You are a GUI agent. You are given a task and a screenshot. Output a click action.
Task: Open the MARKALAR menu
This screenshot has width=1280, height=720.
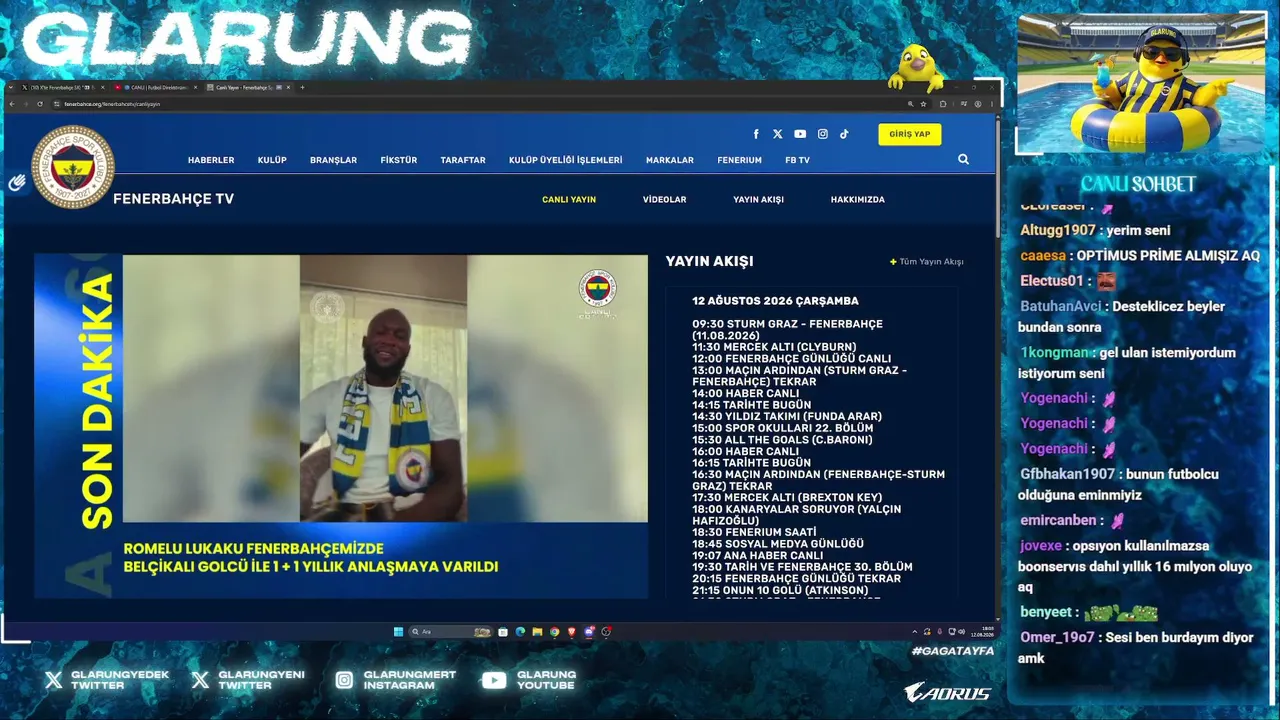(670, 160)
